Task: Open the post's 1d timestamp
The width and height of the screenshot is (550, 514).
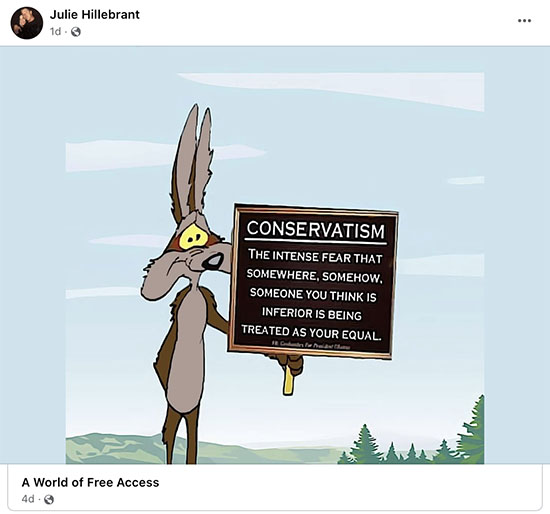Action: click(55, 32)
